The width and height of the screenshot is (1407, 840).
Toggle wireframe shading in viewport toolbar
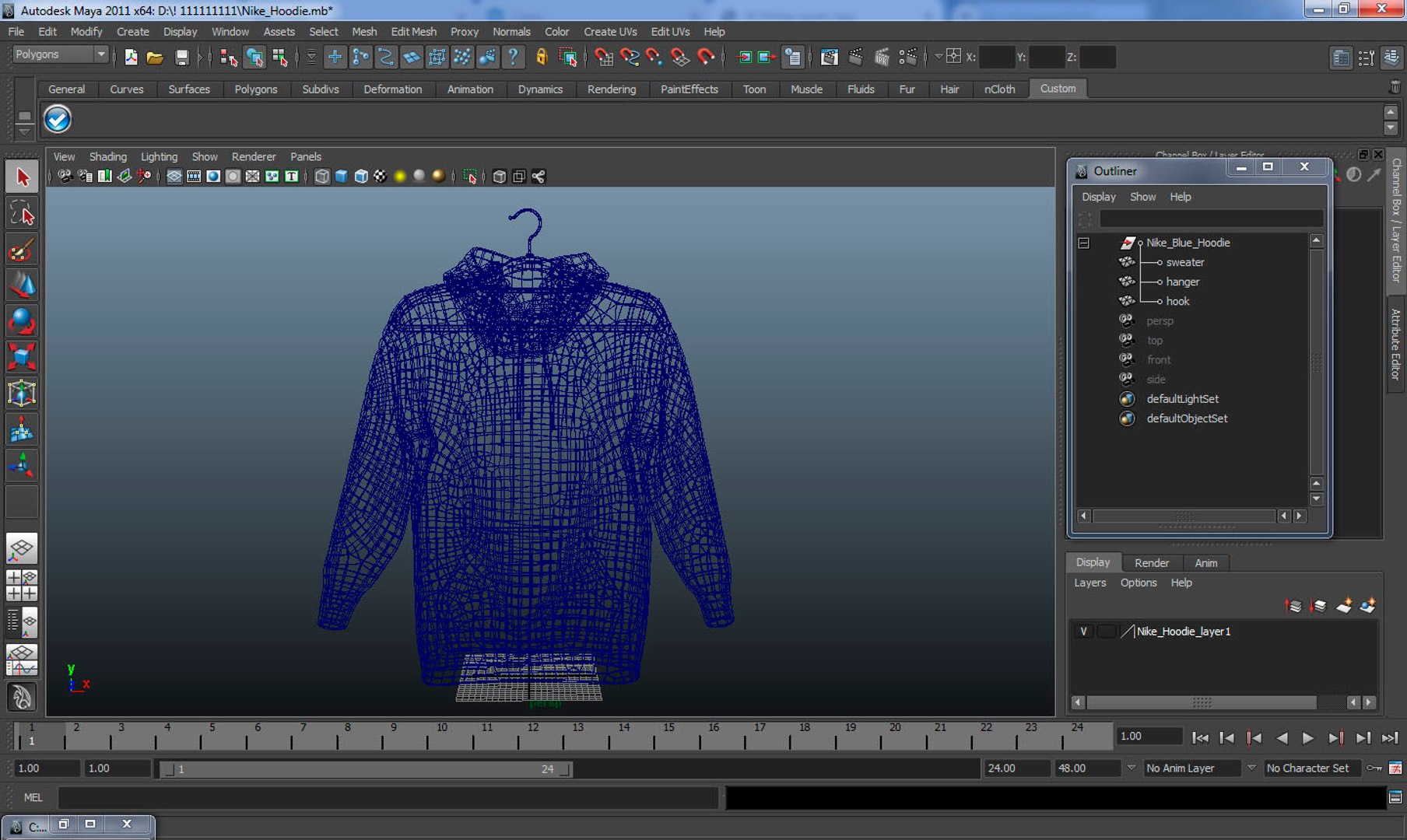pos(322,177)
